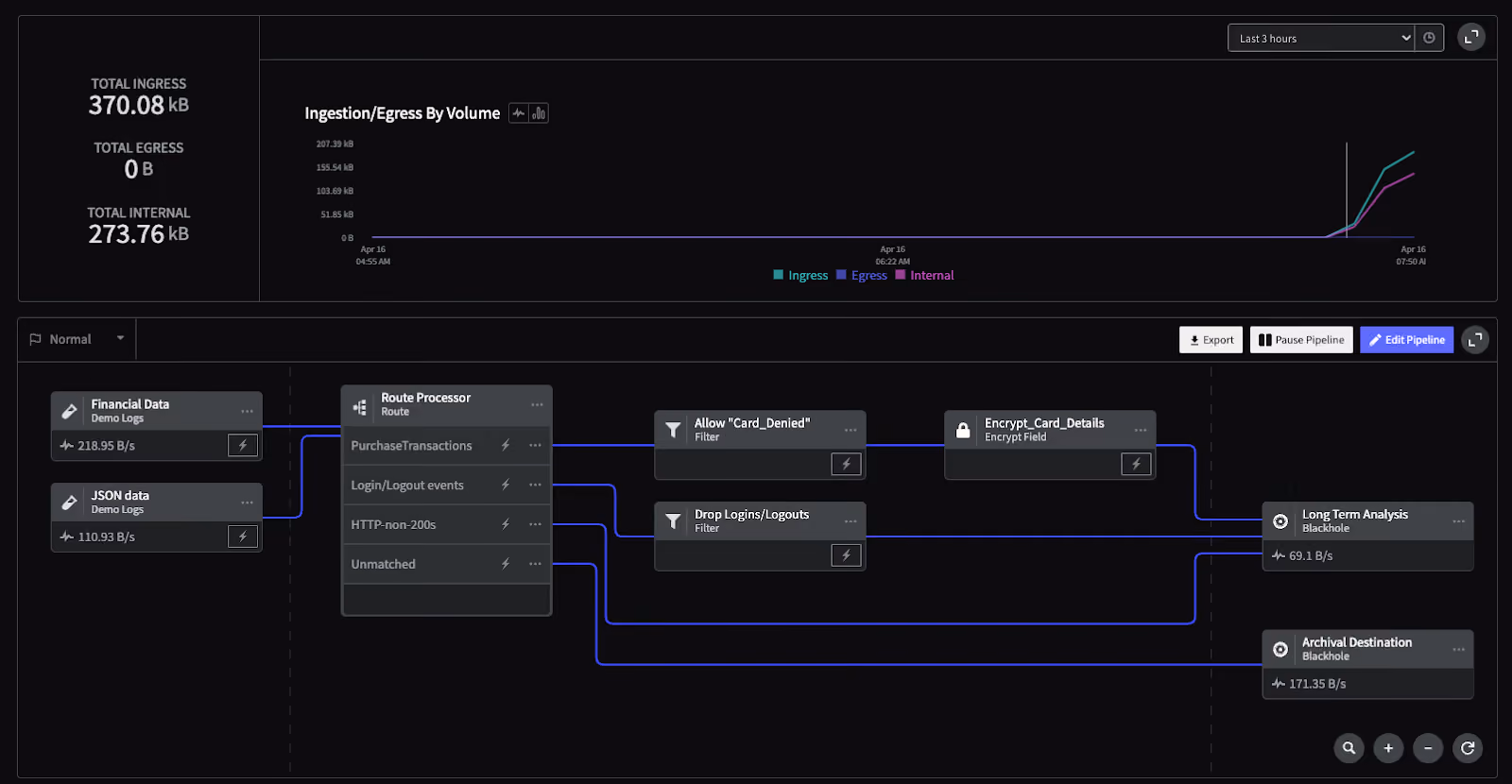Click the lightning icon on HTTP-non-200s route
This screenshot has height=784, width=1512.
[x=506, y=524]
